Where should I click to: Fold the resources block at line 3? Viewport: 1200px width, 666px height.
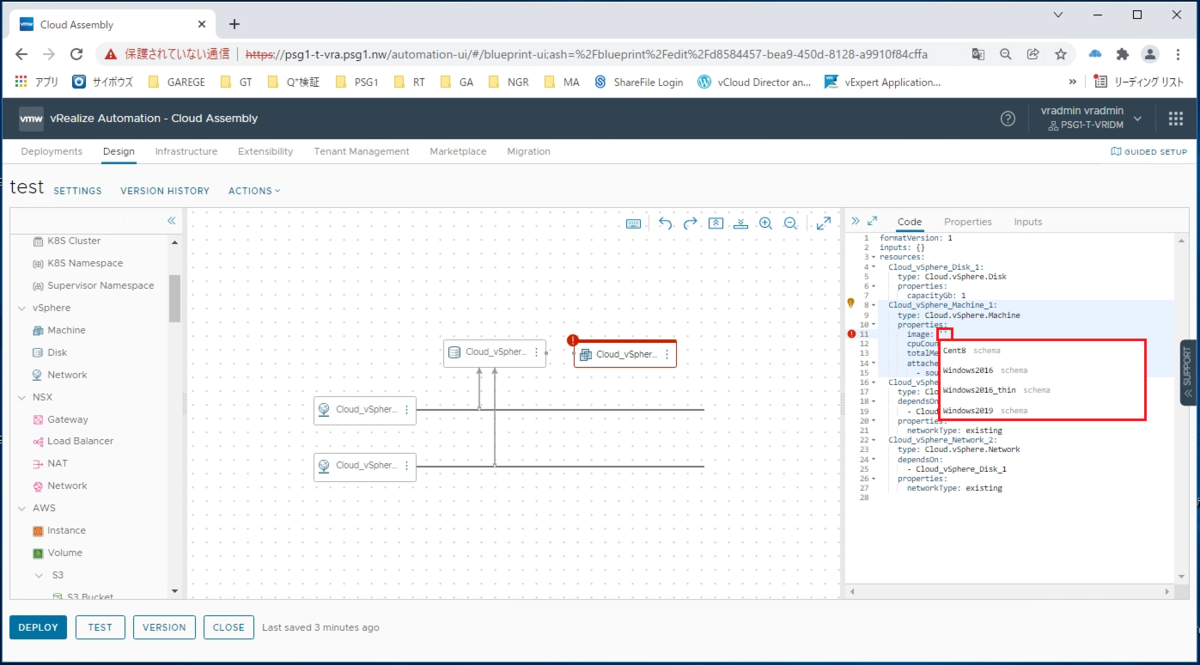coord(874,257)
